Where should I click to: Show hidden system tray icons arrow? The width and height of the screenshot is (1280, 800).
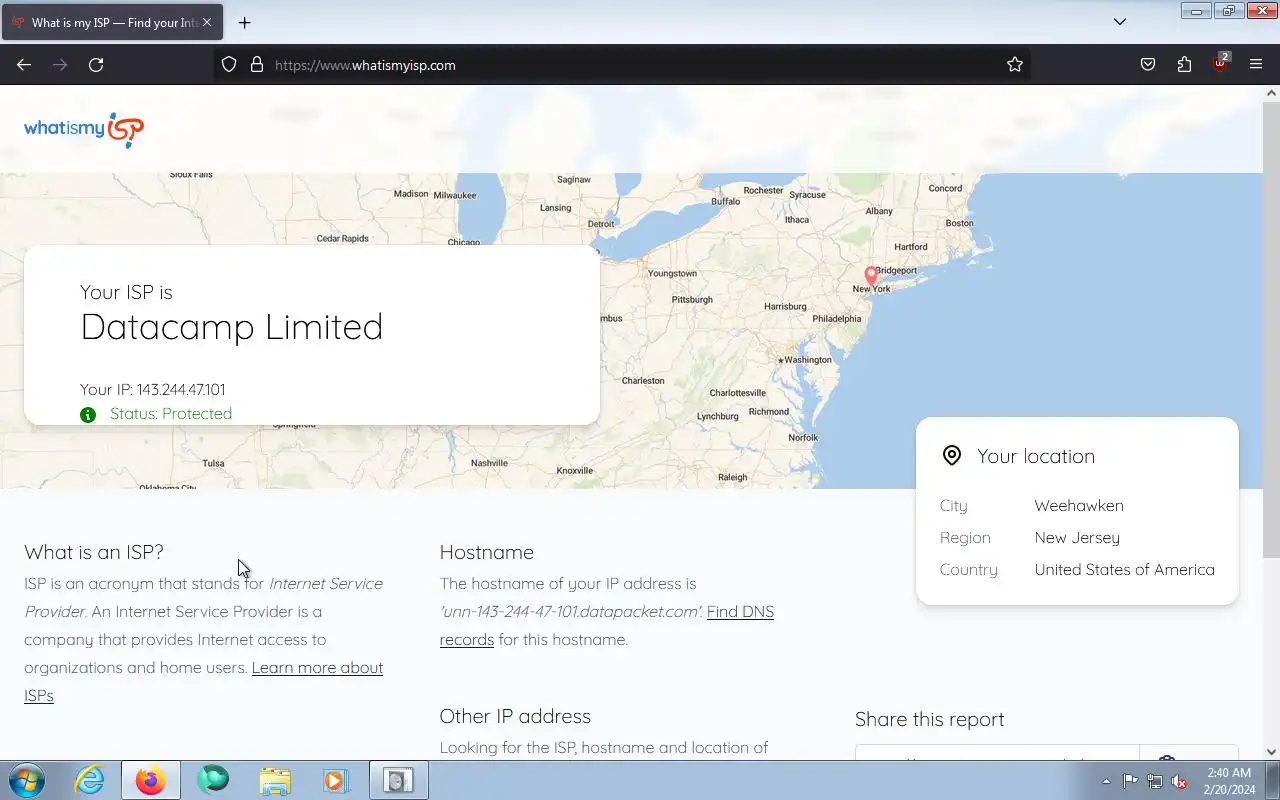click(x=1106, y=781)
